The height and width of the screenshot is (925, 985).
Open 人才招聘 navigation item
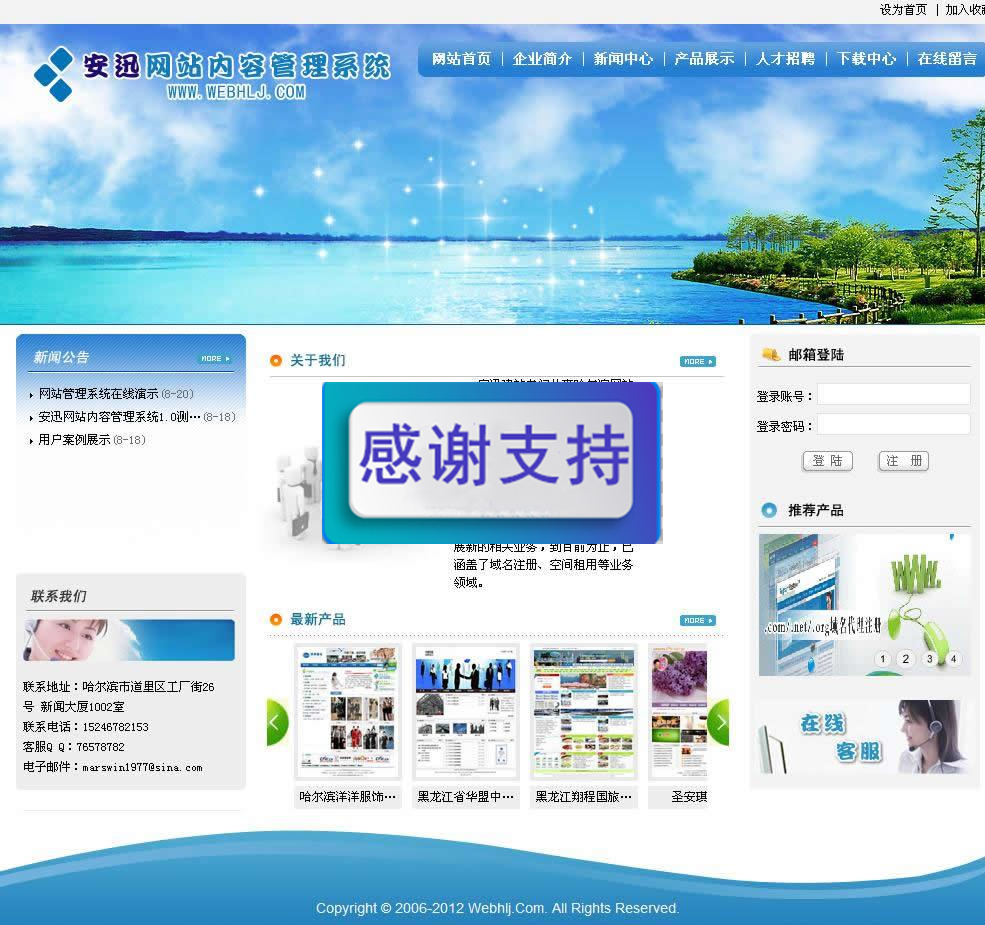click(x=785, y=59)
